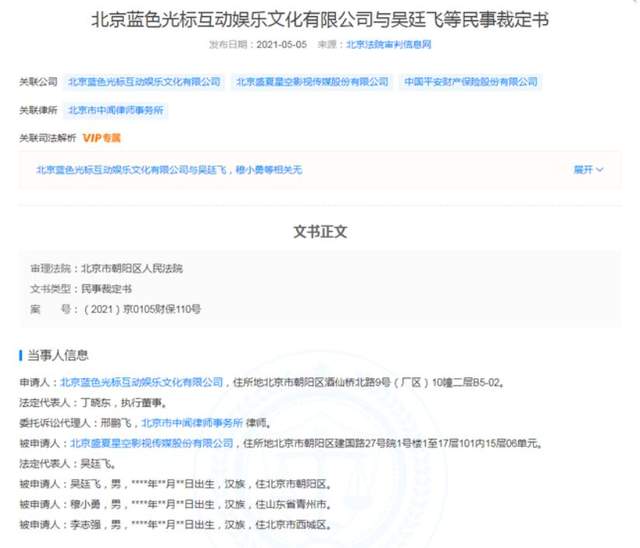Click the VIP专属 badge
The image size is (640, 548).
pos(102,138)
